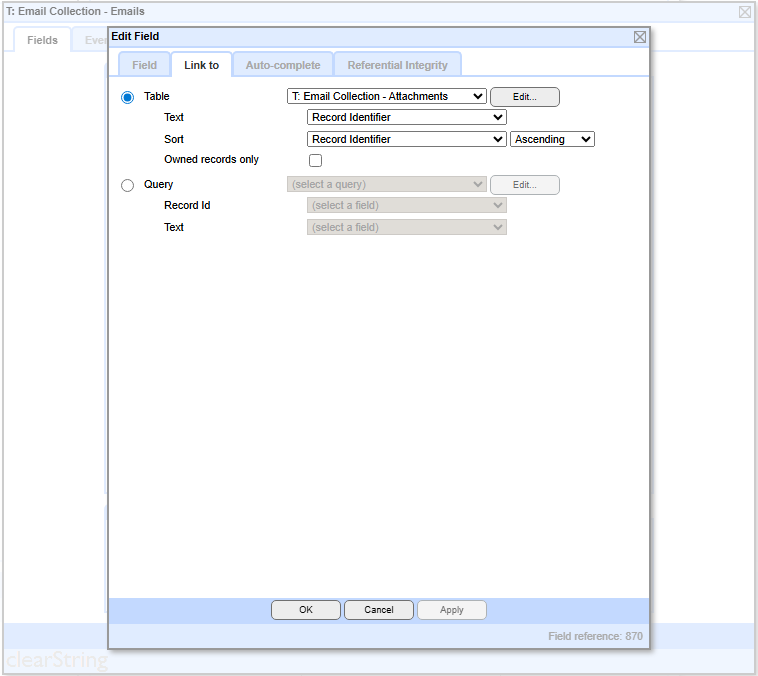The width and height of the screenshot is (758, 676).
Task: Open the Sort field dropdown
Action: click(406, 139)
